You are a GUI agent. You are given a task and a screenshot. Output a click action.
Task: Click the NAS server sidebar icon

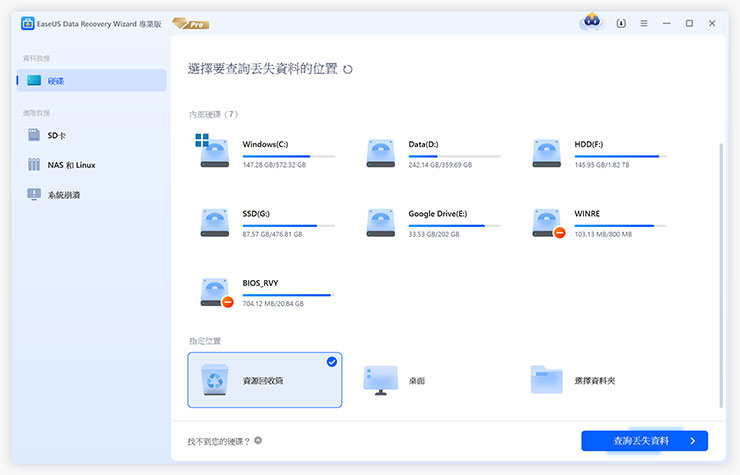point(34,164)
